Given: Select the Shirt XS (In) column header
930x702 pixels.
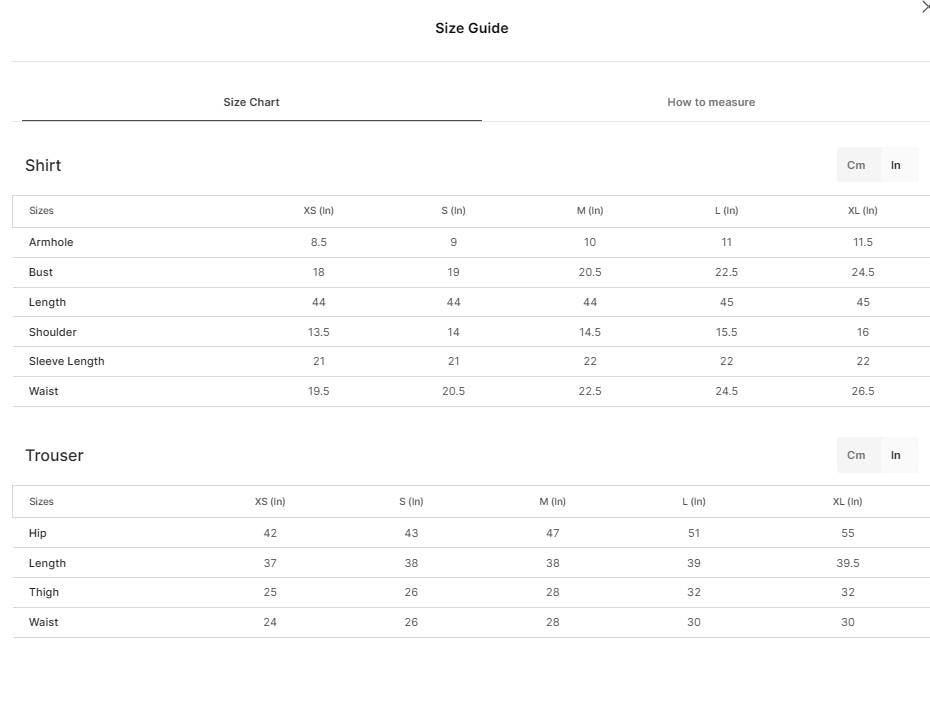Looking at the screenshot, I should point(319,210).
